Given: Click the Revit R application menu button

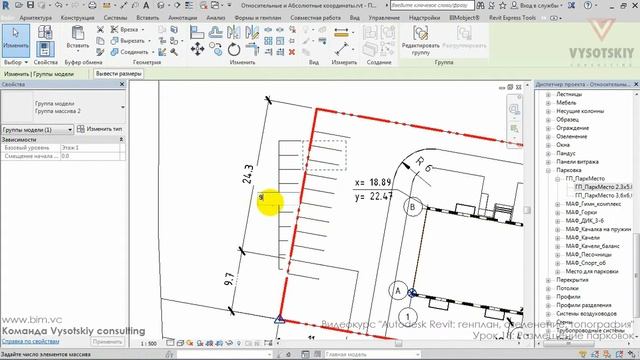Looking at the screenshot, I should [6, 6].
